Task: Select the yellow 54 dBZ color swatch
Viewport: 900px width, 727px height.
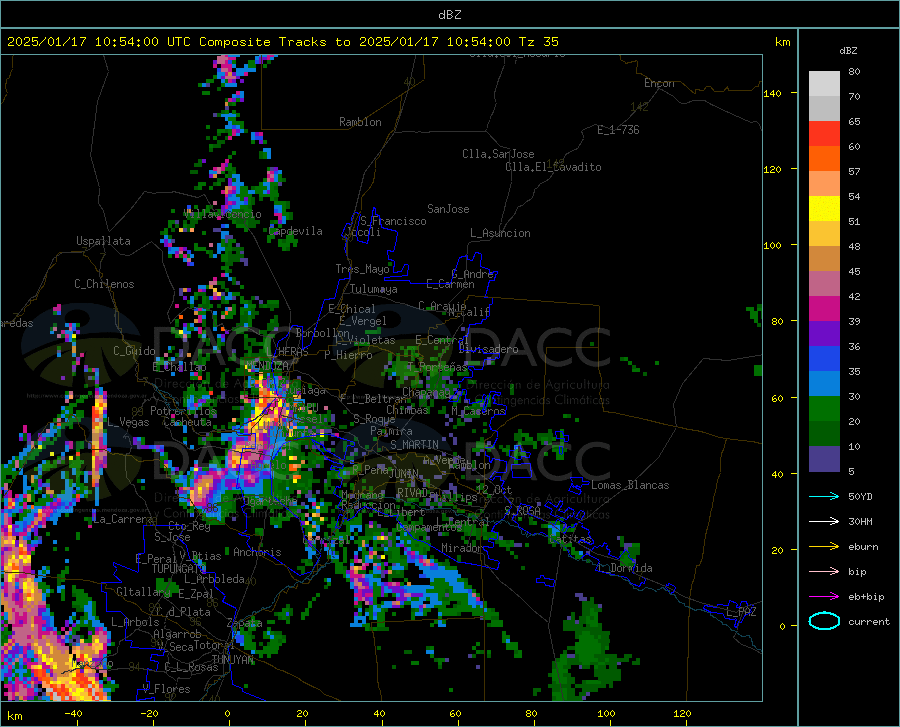Action: point(824,209)
